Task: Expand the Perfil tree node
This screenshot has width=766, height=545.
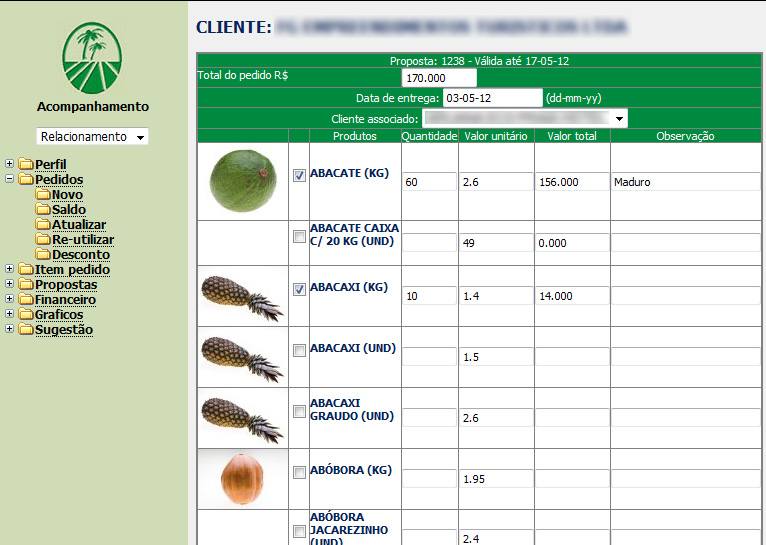Action: point(9,163)
